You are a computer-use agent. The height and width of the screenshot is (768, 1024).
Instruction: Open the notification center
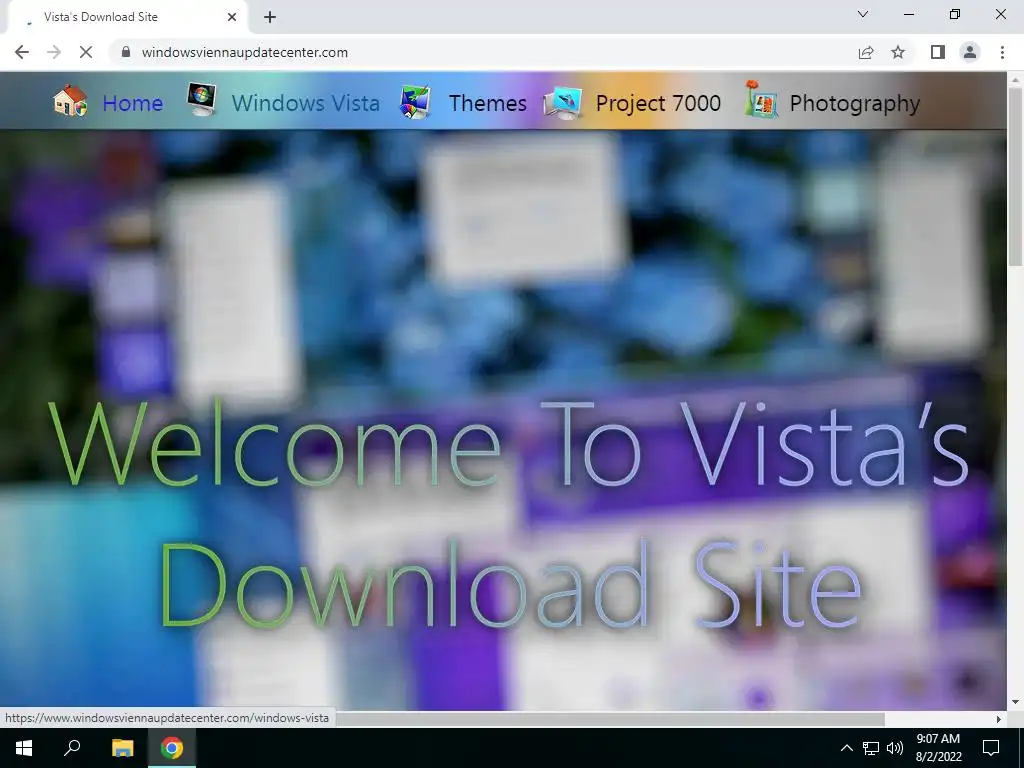991,748
